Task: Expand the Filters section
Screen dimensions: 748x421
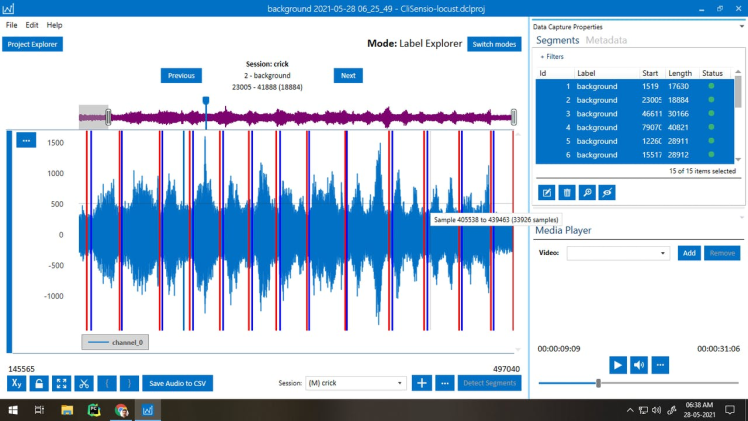Action: (552, 57)
